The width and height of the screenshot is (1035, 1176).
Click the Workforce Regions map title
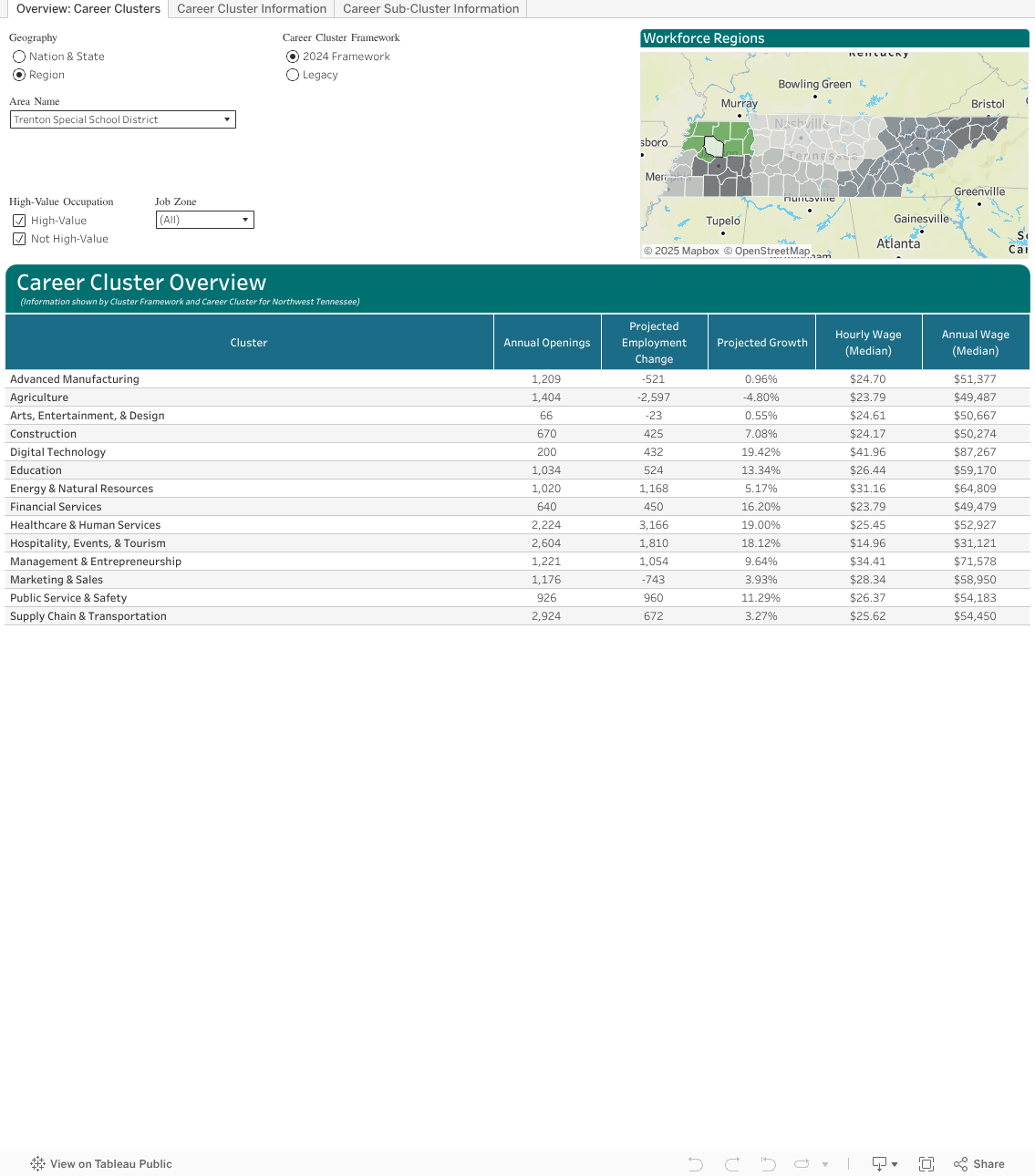704,38
